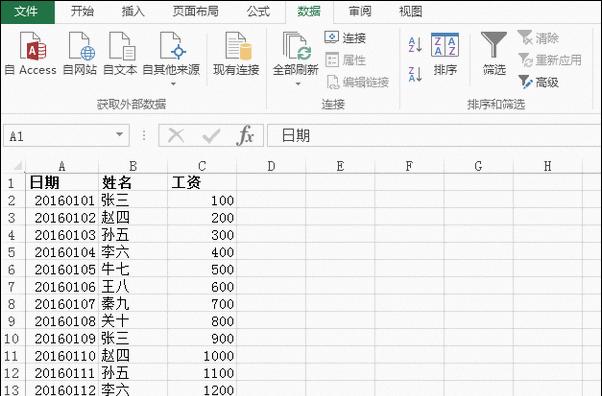Sort ascending with the A-Z icon

pyautogui.click(x=415, y=45)
